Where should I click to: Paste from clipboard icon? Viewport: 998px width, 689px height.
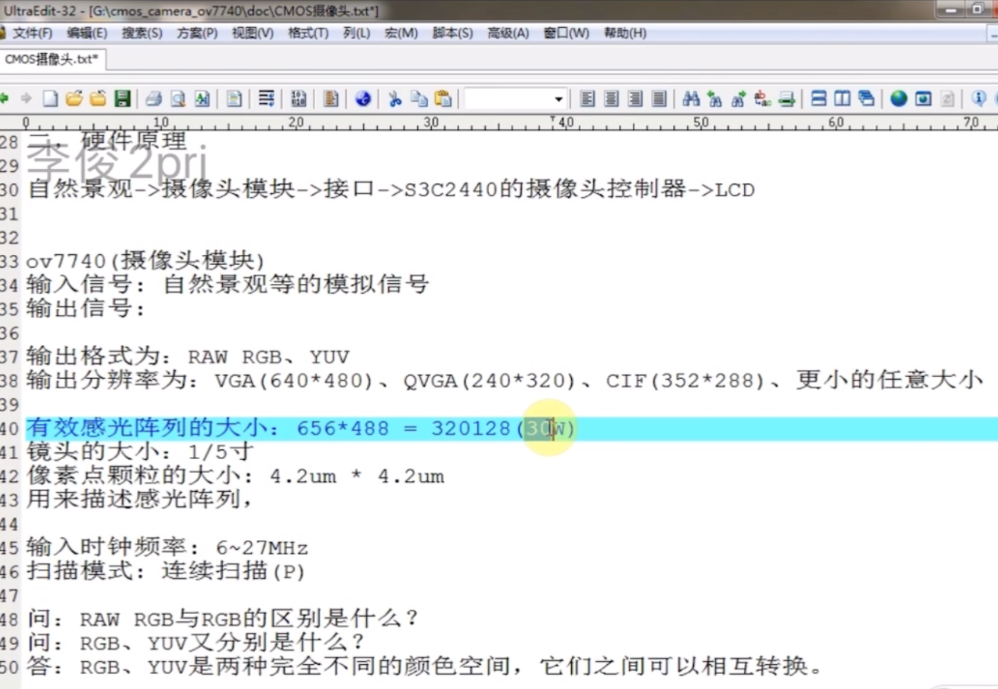(x=443, y=99)
